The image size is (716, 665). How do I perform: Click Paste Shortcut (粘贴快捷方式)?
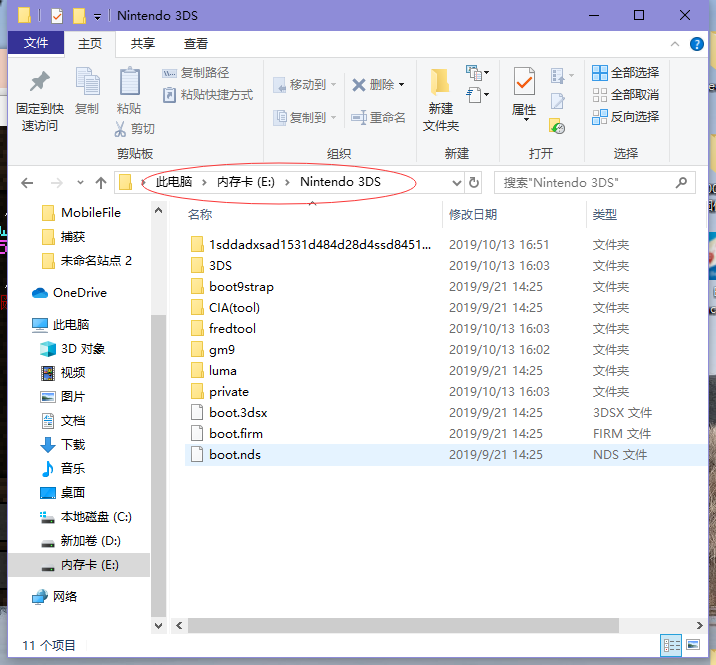pos(208,95)
